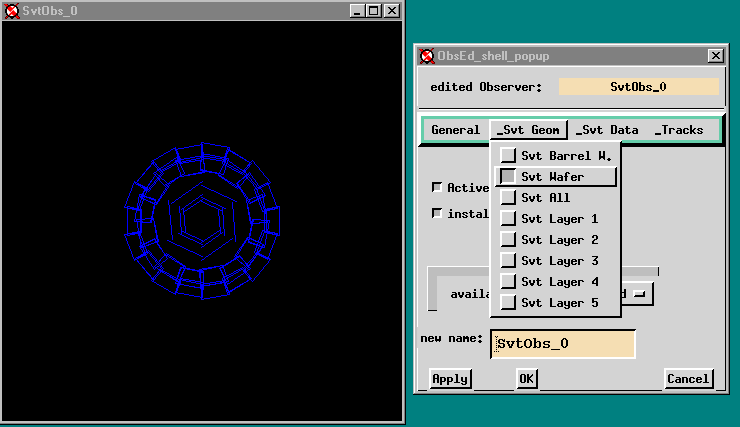Open the Svt Data menu
The width and height of the screenshot is (740, 427).
pyautogui.click(x=607, y=130)
